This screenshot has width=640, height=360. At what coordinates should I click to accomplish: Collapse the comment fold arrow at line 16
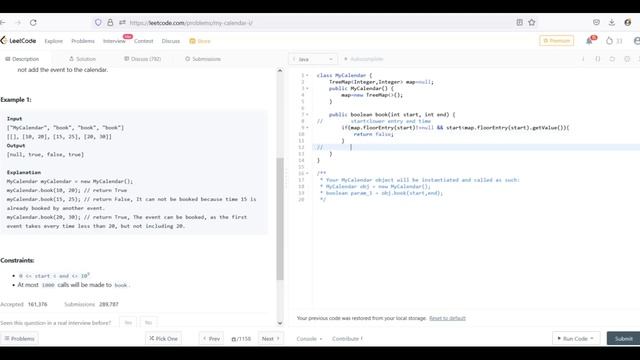(x=307, y=173)
